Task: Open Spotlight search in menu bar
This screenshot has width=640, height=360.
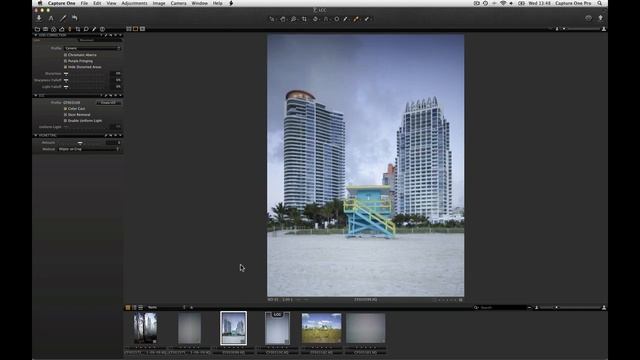Action: click(600, 3)
